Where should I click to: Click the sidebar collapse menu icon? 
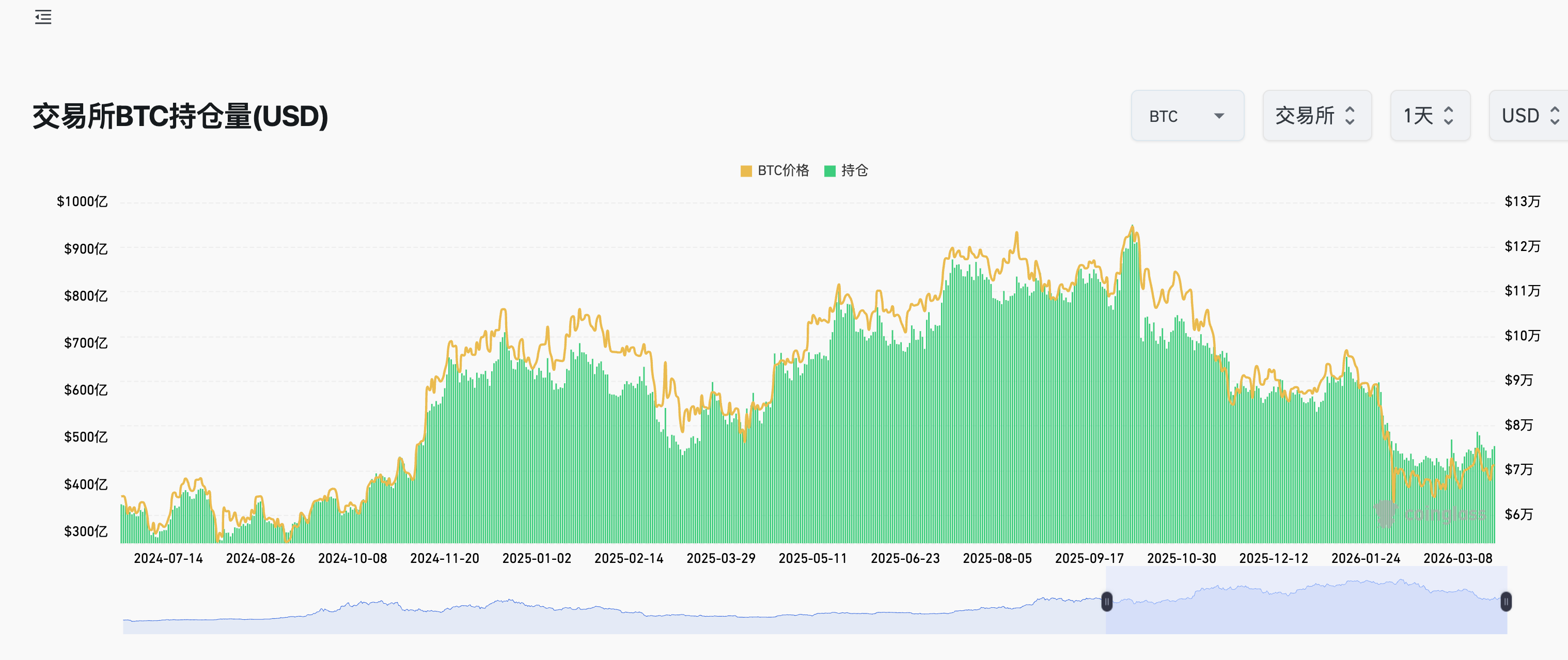42,17
